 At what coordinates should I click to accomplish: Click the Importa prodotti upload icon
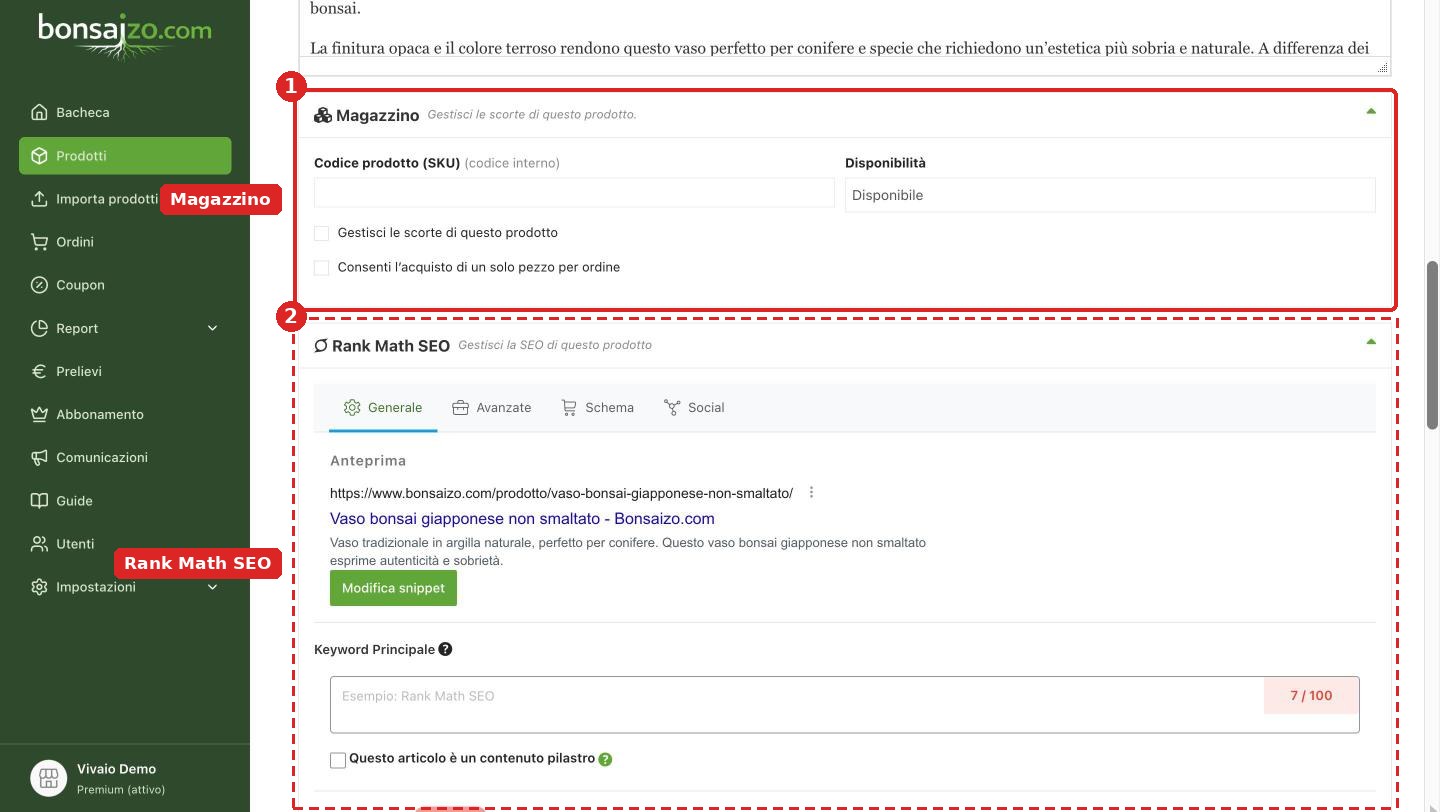[x=39, y=198]
